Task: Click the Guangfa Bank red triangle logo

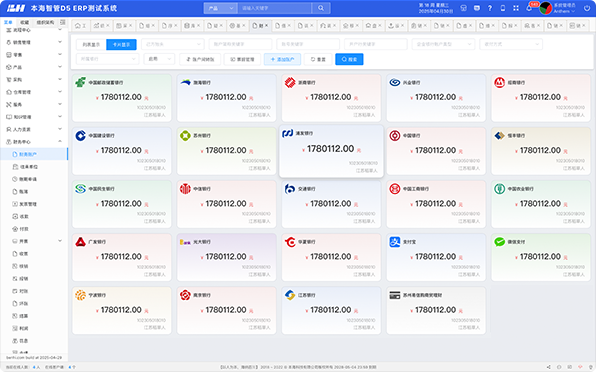Action: (81, 242)
